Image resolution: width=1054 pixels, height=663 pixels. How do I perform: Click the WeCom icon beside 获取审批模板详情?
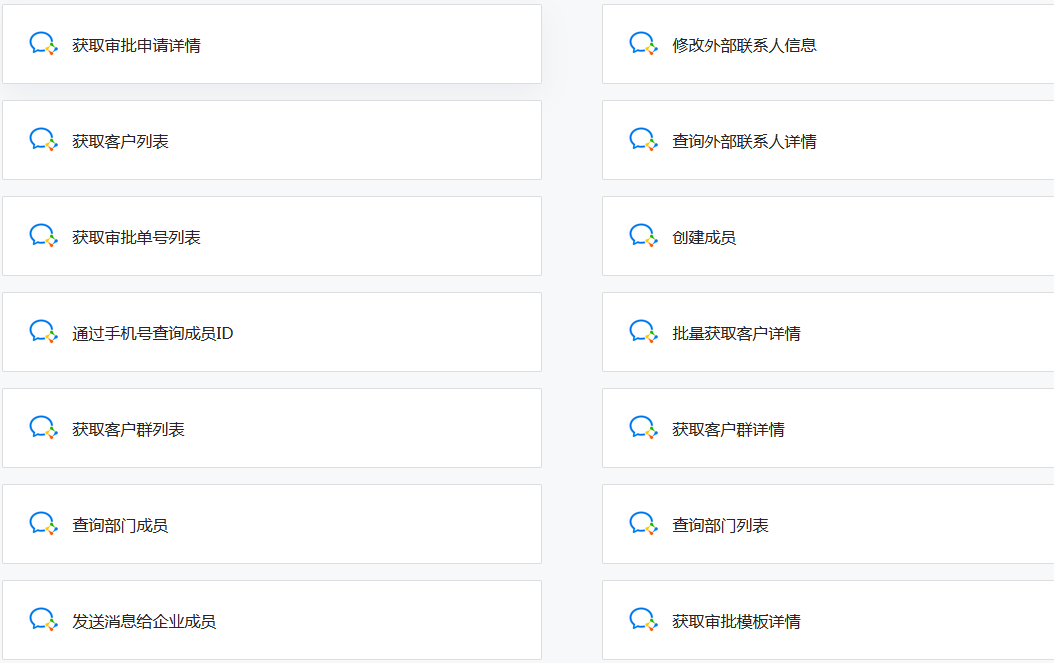click(643, 621)
